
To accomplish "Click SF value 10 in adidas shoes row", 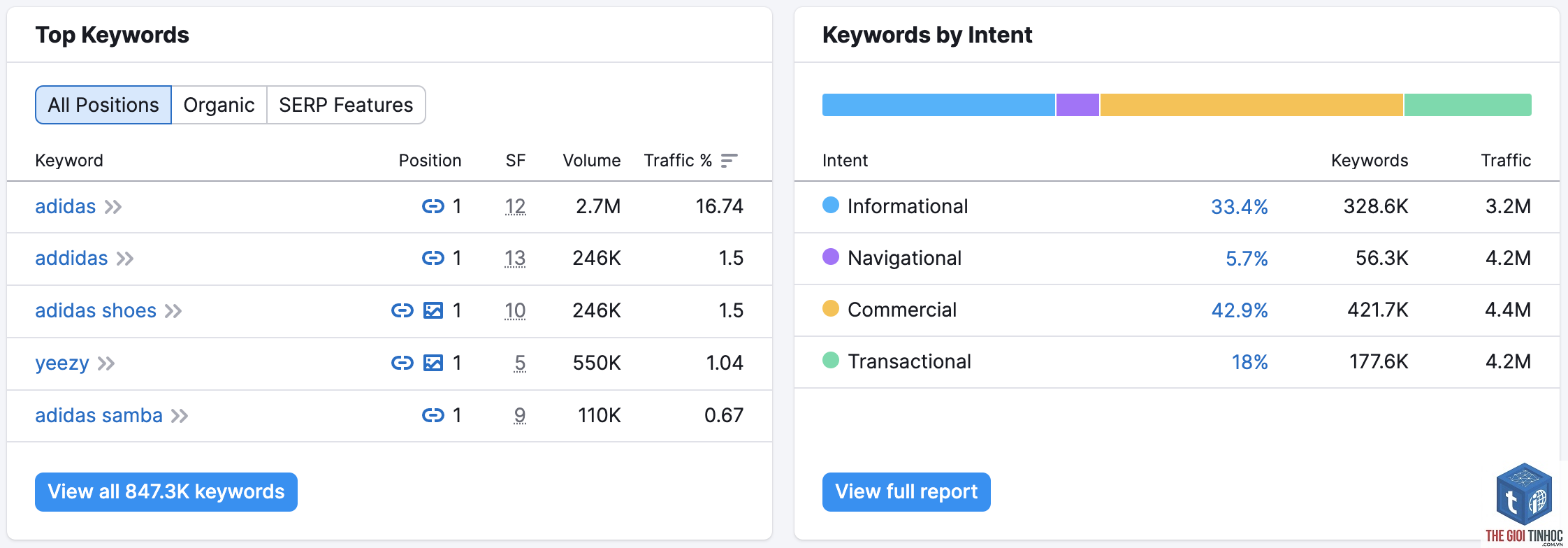I will click(x=515, y=310).
